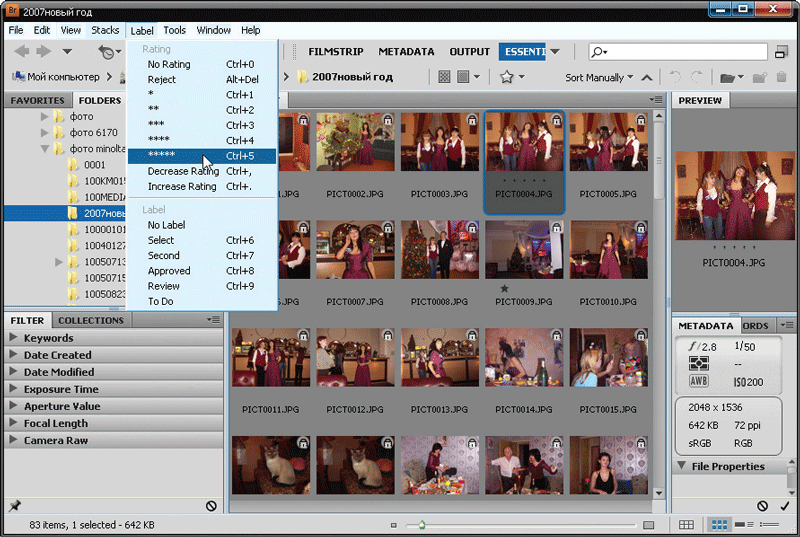Switch to the FAVORITES tab
Image resolution: width=800 pixels, height=537 pixels.
point(38,100)
